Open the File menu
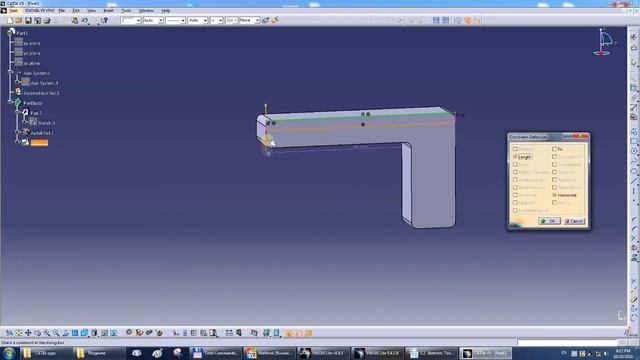Screen dimensions: 640x360 coord(62,11)
